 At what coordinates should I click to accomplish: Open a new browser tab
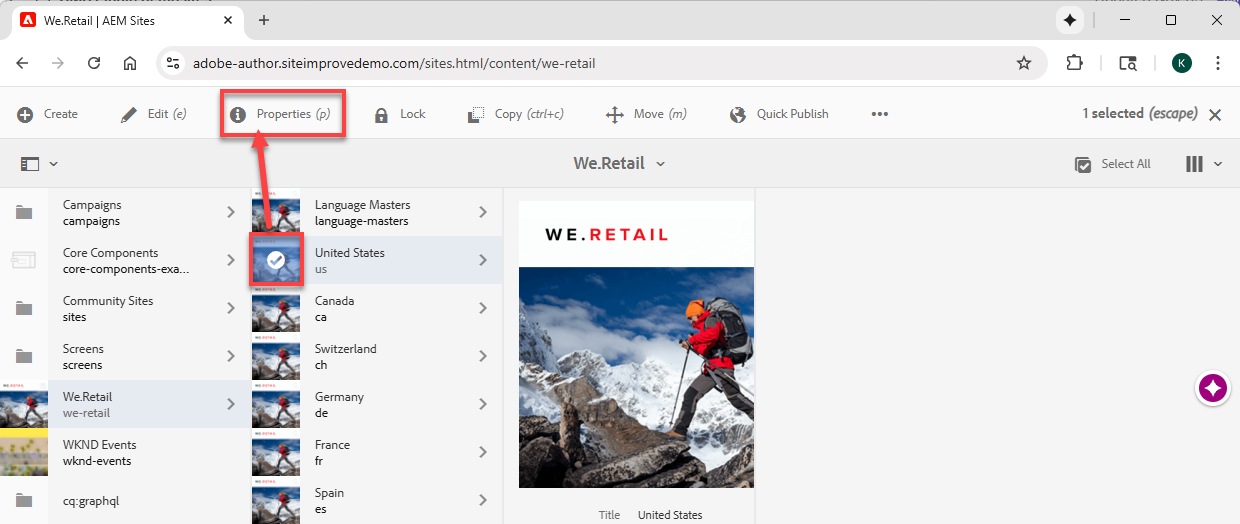click(264, 20)
